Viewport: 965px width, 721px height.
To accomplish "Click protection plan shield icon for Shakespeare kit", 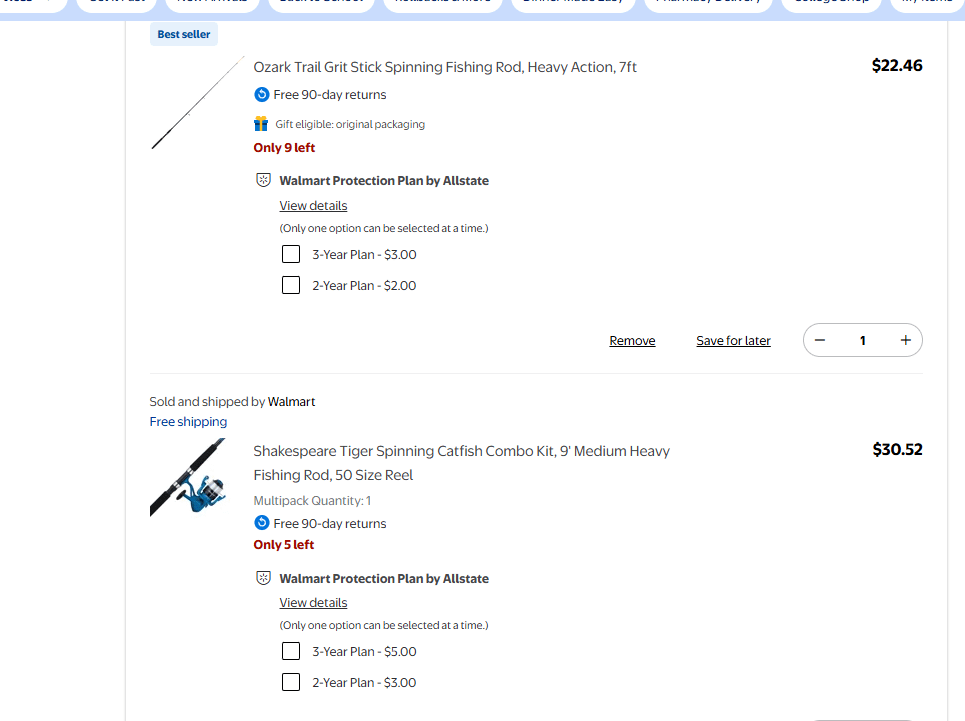I will 264,578.
